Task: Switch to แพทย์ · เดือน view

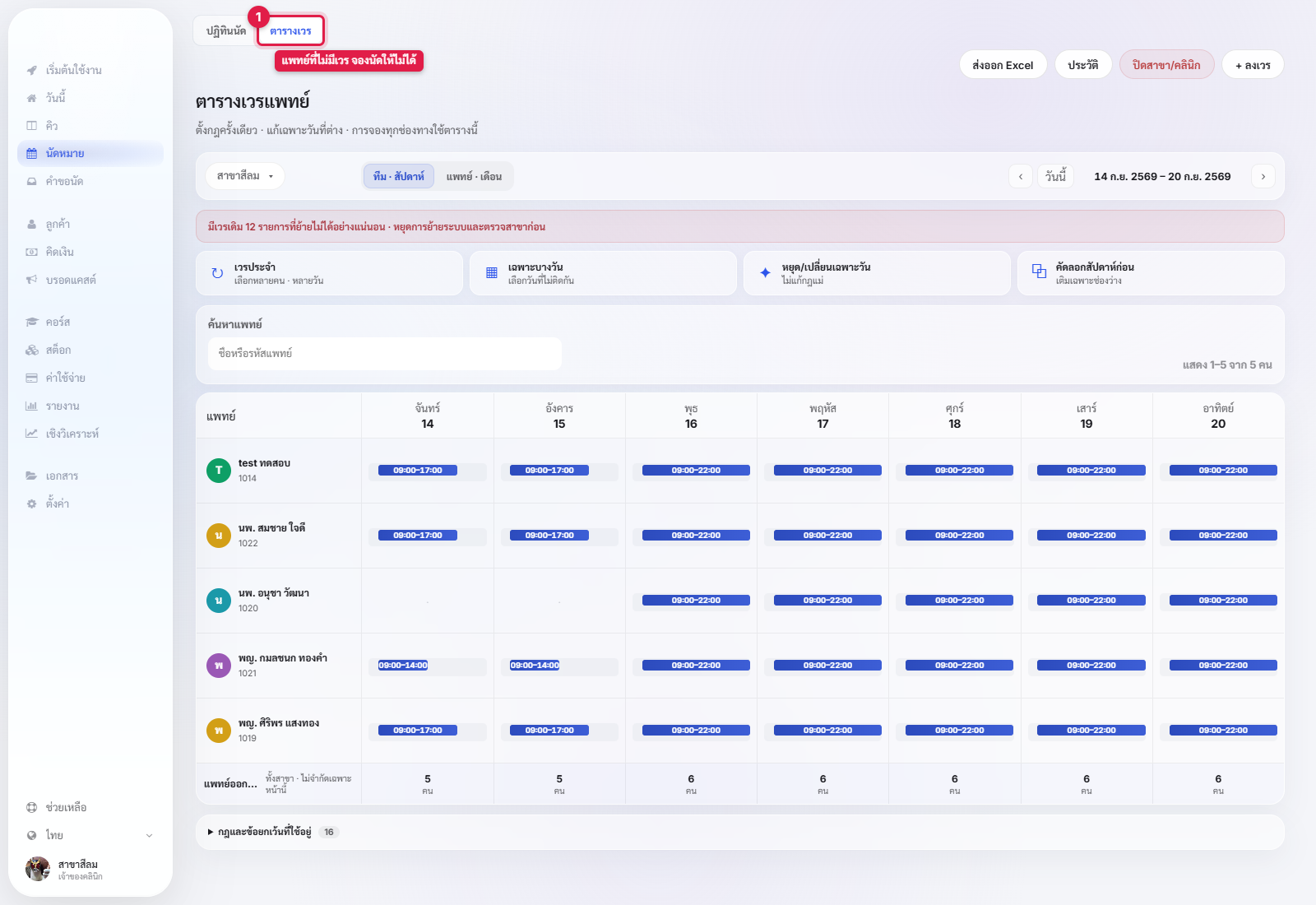Action: (474, 176)
